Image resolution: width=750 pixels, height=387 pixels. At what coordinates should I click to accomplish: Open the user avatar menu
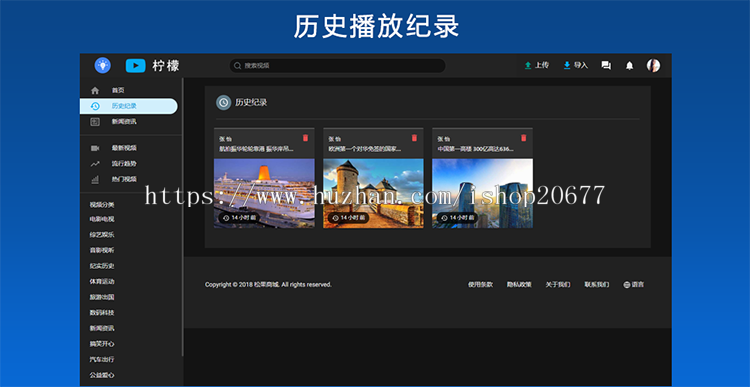point(653,66)
